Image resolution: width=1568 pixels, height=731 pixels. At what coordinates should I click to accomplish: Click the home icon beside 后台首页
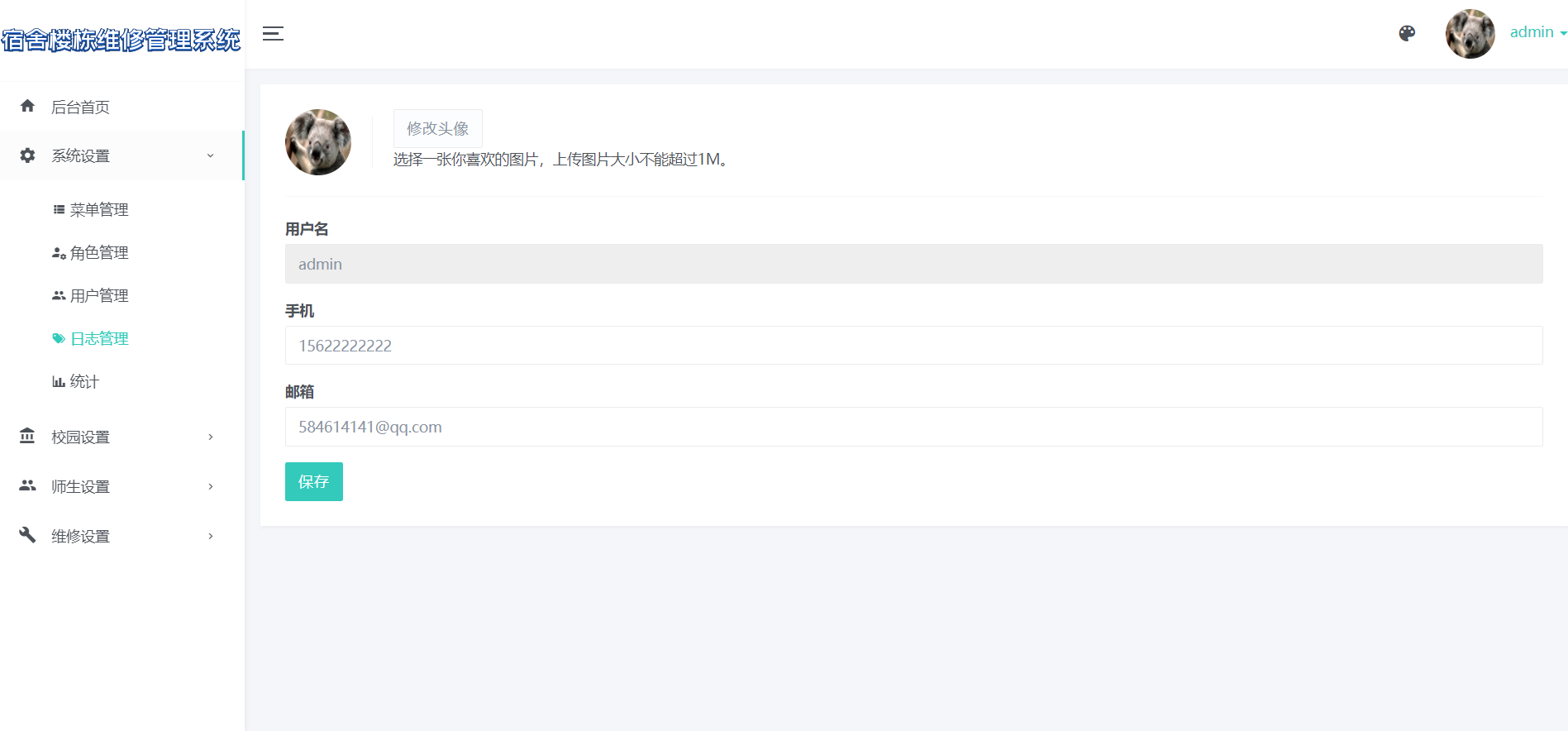(27, 106)
